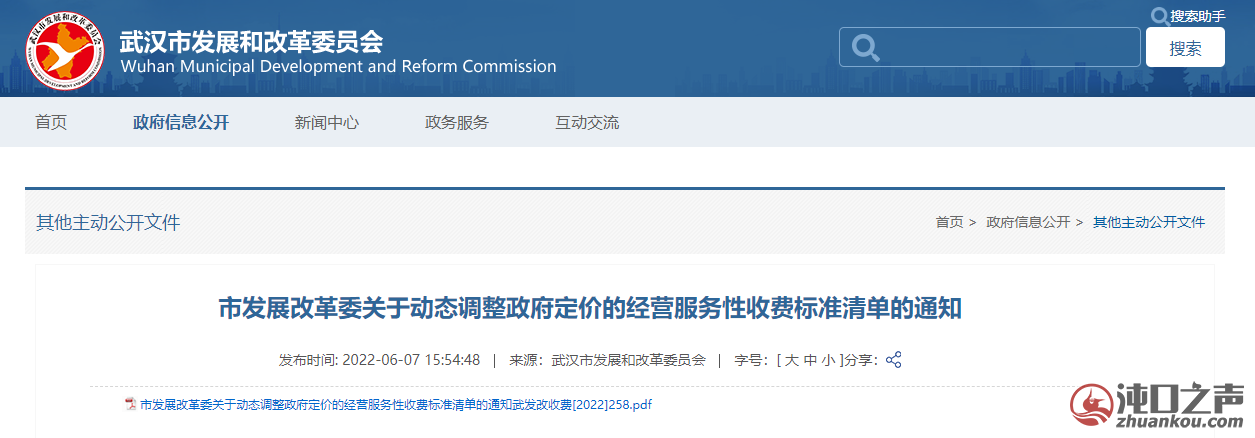1255x438 pixels.
Task: Click the magnifier icon in search box
Action: pyautogui.click(x=866, y=48)
